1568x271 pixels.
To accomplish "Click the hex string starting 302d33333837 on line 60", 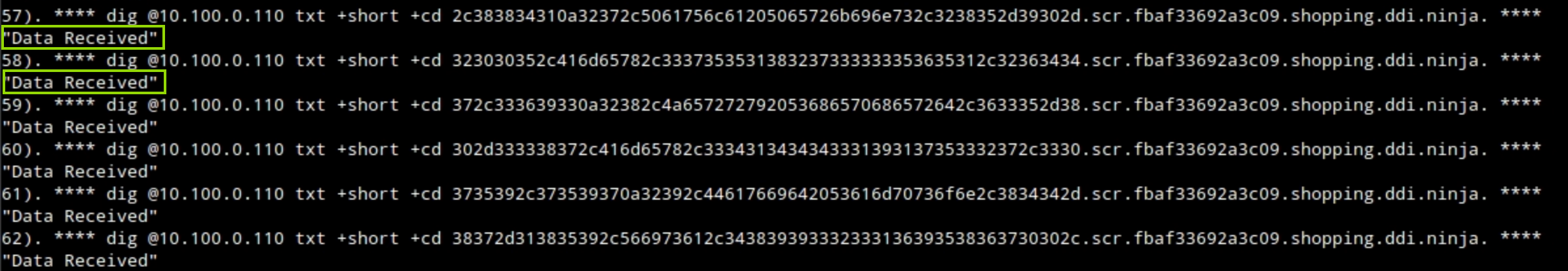I will (766, 150).
